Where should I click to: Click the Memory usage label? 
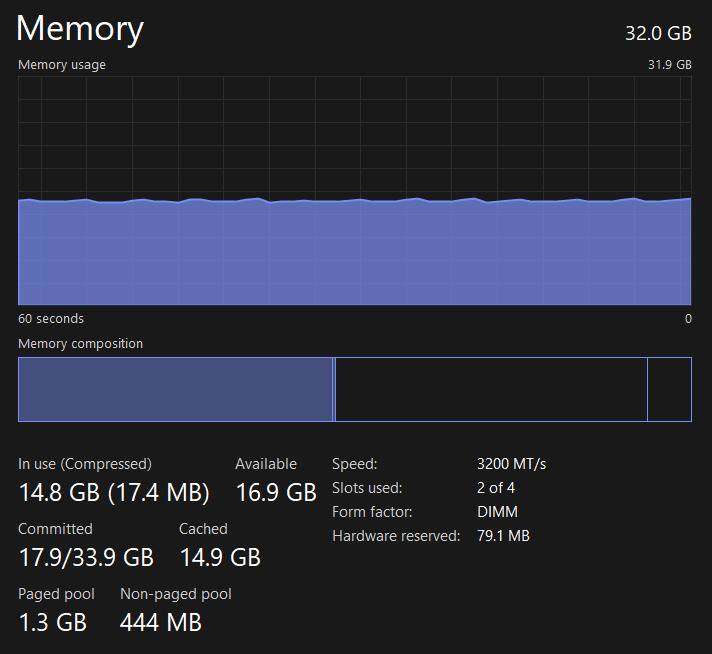62,65
